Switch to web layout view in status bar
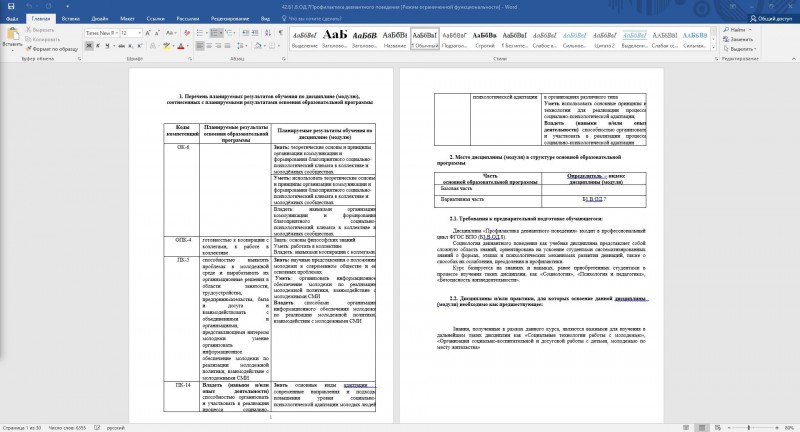 coord(718,427)
